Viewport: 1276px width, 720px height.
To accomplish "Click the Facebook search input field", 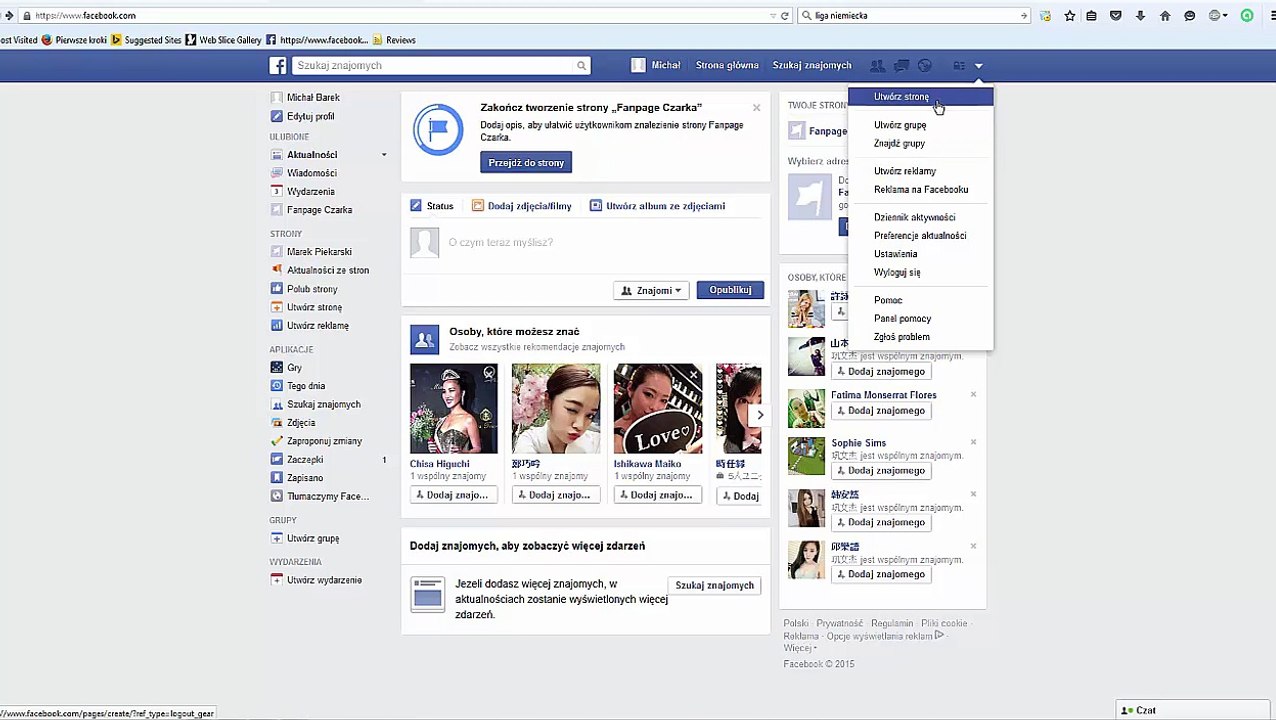I will 433,66.
